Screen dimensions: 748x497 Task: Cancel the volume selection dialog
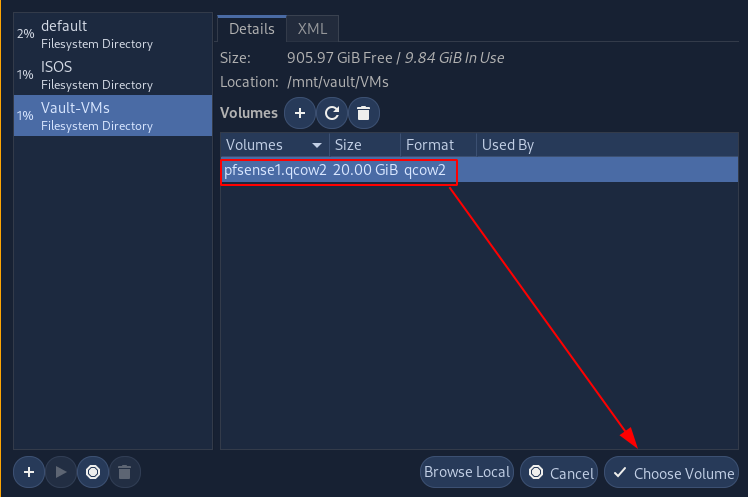point(559,472)
